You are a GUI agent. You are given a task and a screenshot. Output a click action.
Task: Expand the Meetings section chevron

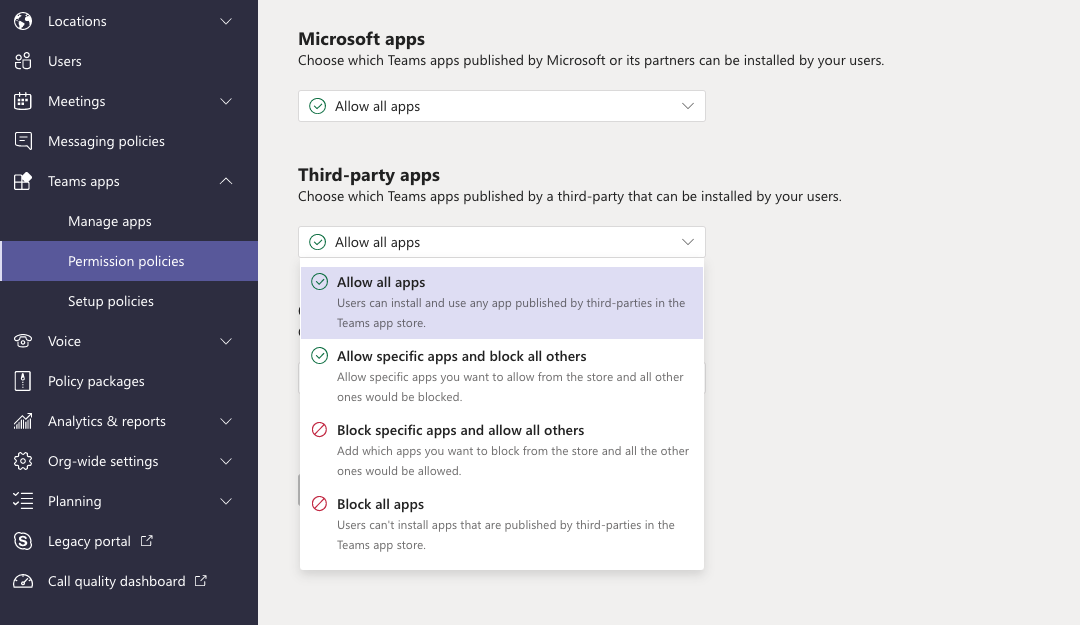pos(226,101)
